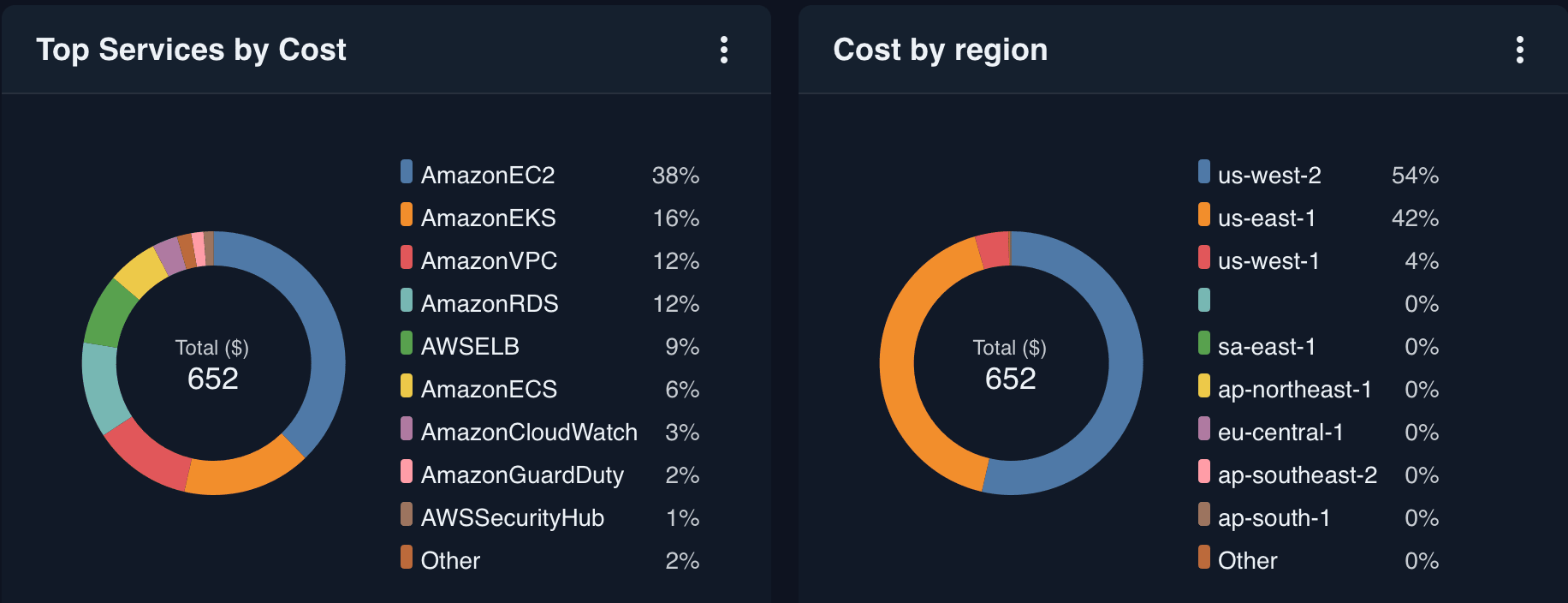Screen dimensions: 1568x603
Task: Click the AWSELB legend label
Action: point(470,347)
